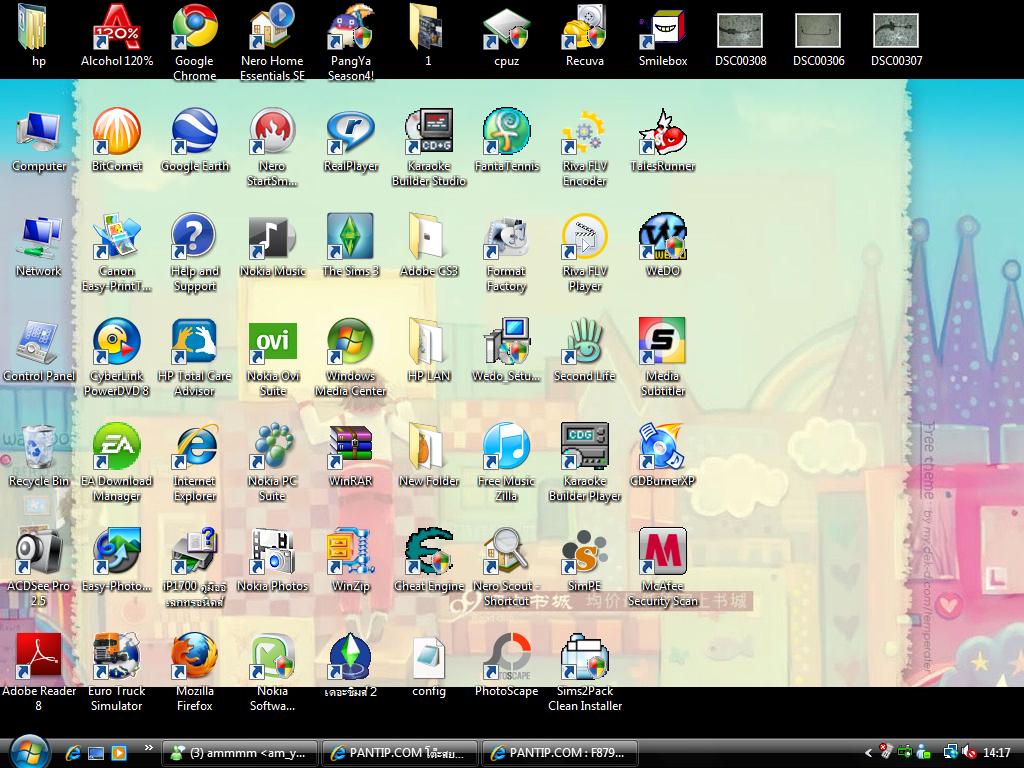Expand the Quick Launch overflow chevron

(149, 748)
